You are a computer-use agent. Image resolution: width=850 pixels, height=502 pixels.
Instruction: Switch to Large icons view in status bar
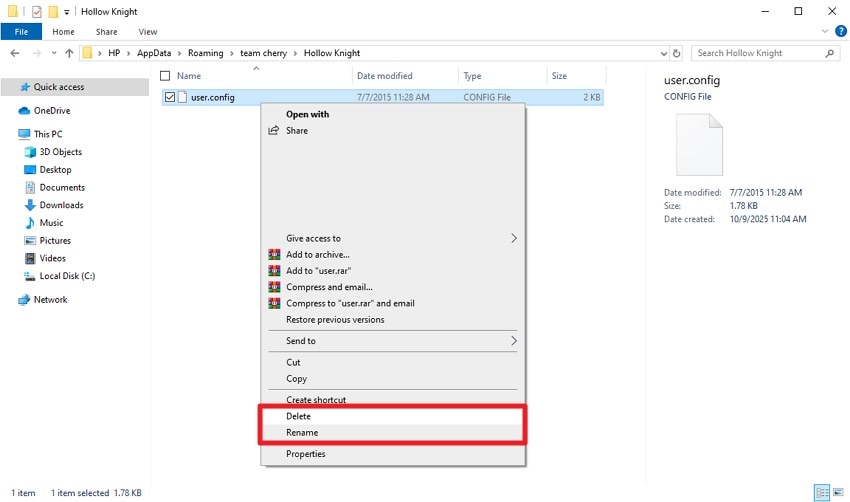pyautogui.click(x=838, y=493)
